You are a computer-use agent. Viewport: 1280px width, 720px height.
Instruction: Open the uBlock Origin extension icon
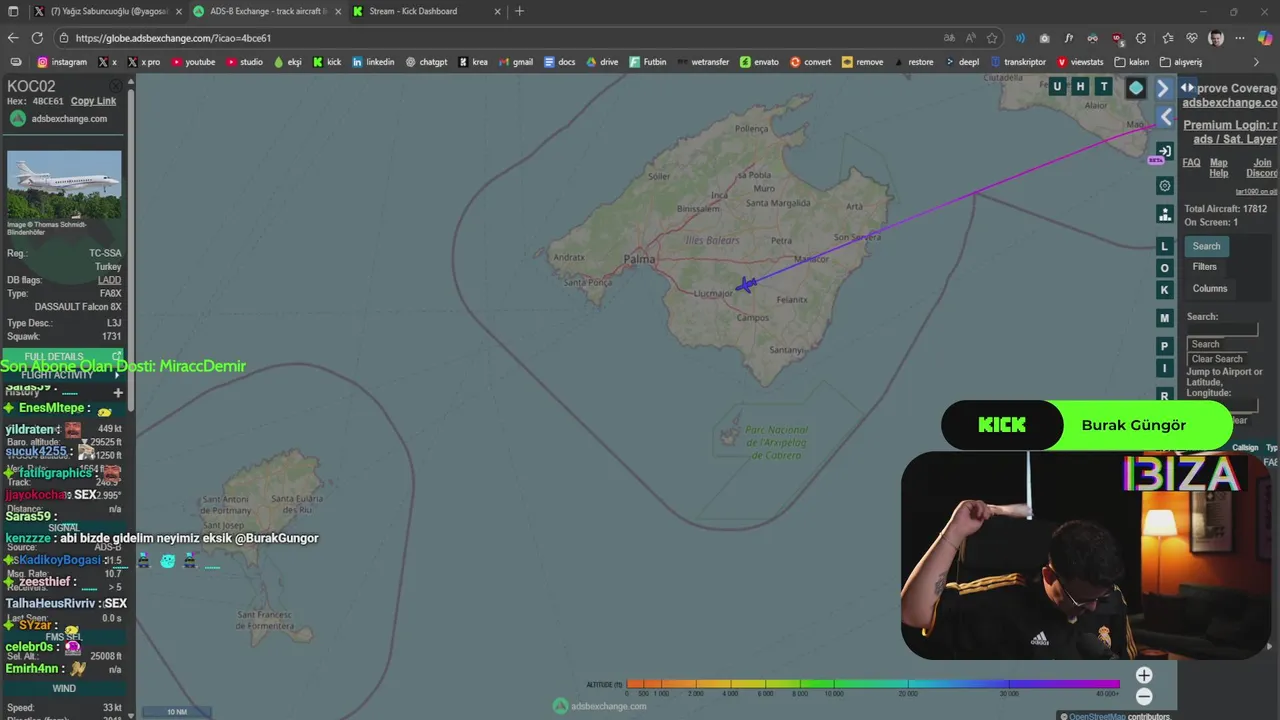coord(1117,38)
